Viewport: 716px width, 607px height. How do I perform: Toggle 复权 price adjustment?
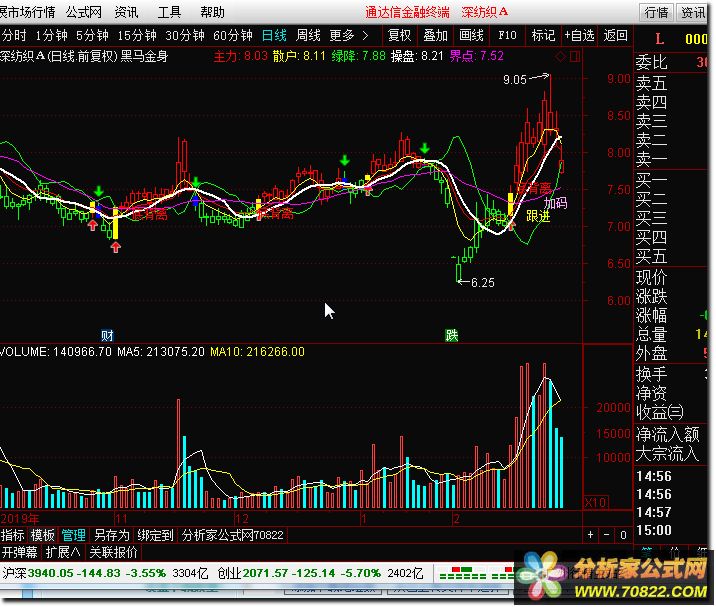point(399,35)
